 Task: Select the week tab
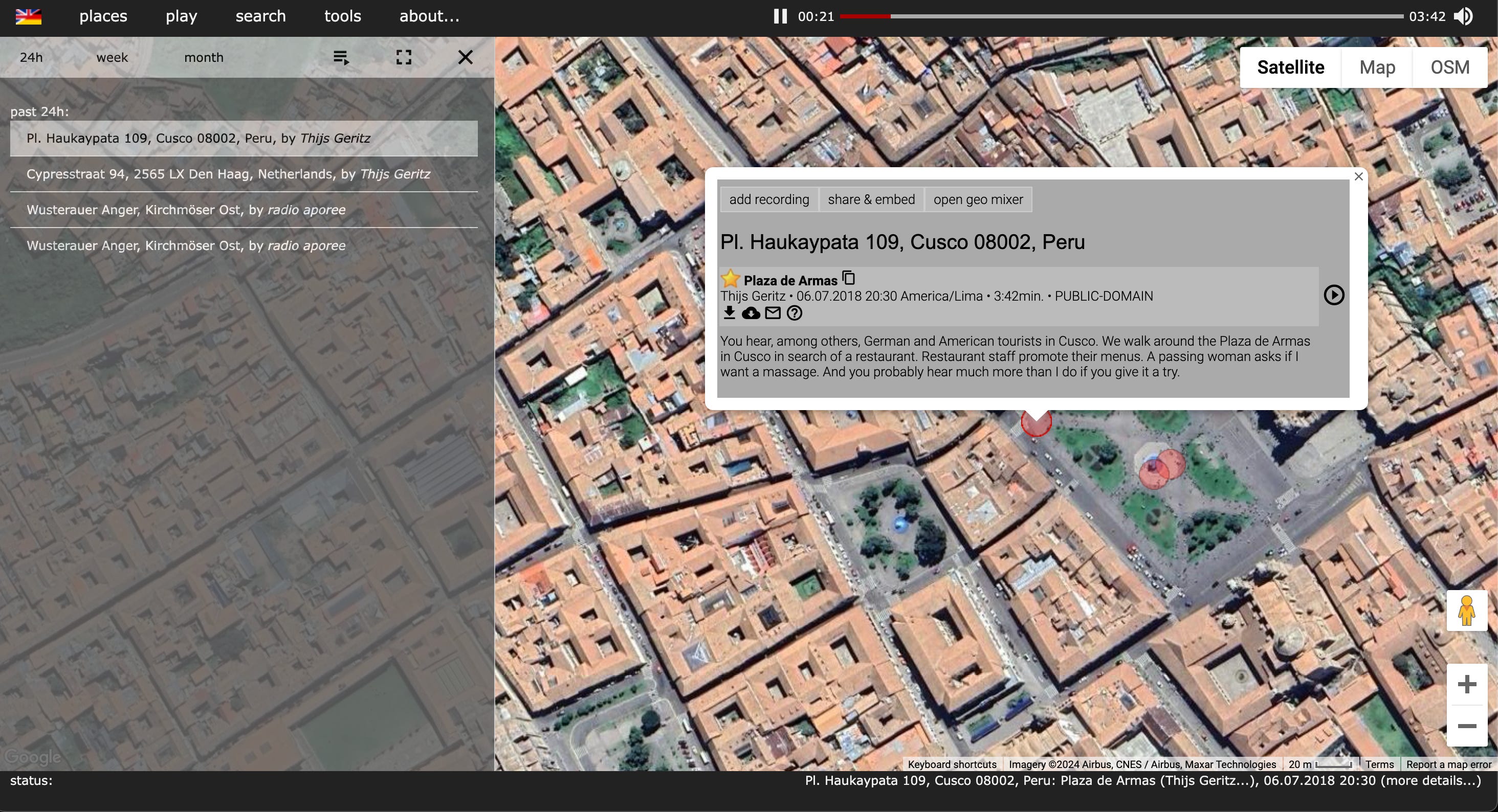(x=112, y=58)
